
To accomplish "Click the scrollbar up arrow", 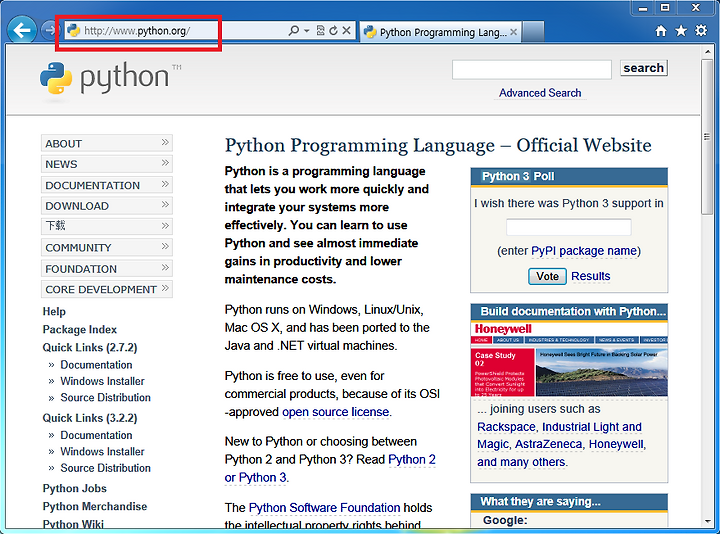I will click(708, 51).
